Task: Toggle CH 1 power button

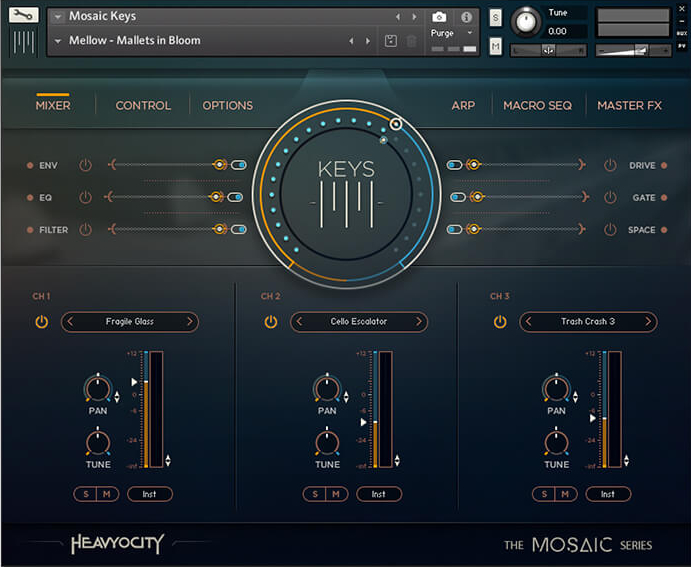Action: (41, 322)
